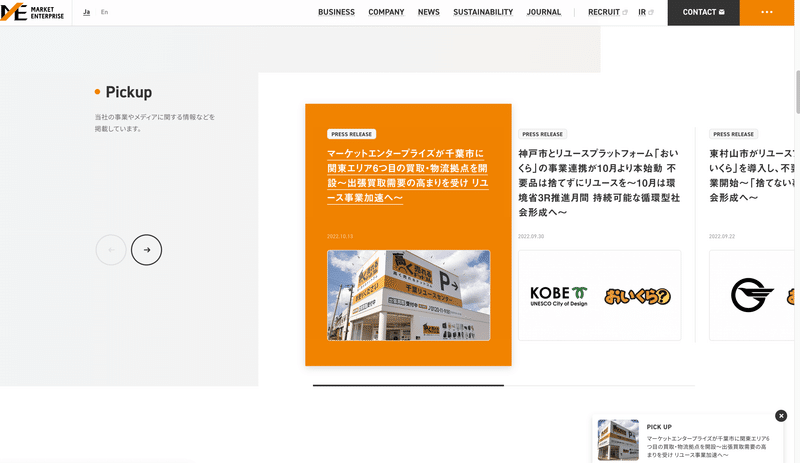
Task: Click the carousel progress bar
Action: click(x=504, y=385)
